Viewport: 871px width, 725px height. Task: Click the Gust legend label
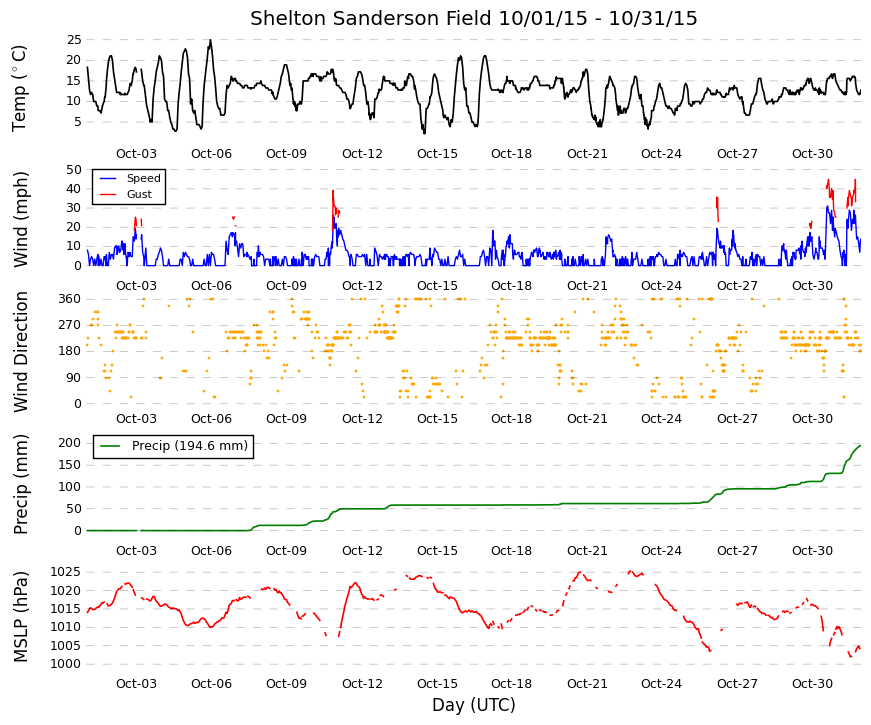pyautogui.click(x=139, y=194)
